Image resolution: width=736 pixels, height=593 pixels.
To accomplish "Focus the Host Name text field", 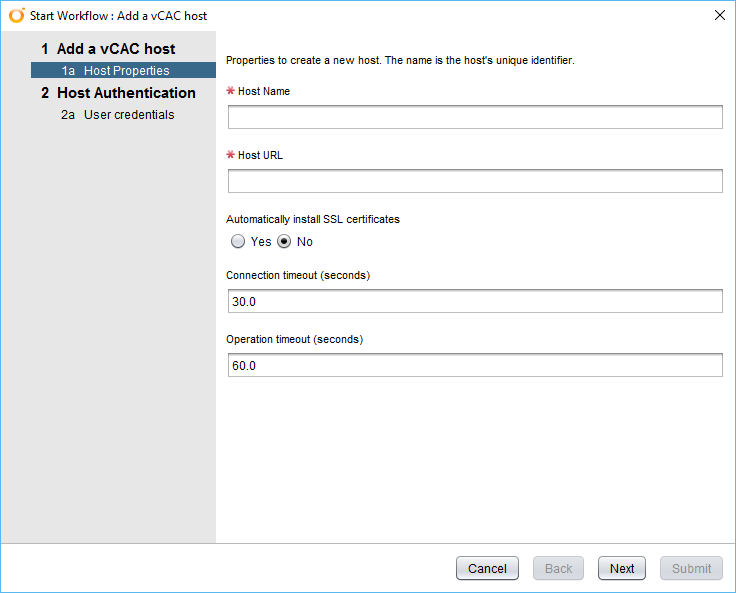I will click(x=475, y=118).
